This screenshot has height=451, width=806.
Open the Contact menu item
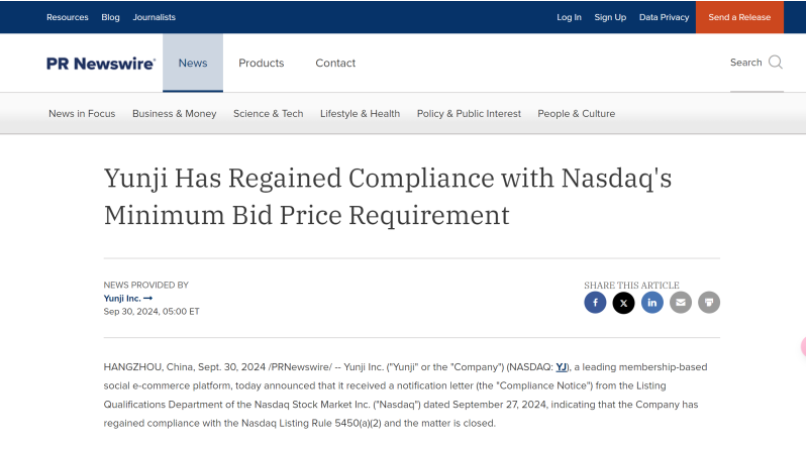[335, 63]
